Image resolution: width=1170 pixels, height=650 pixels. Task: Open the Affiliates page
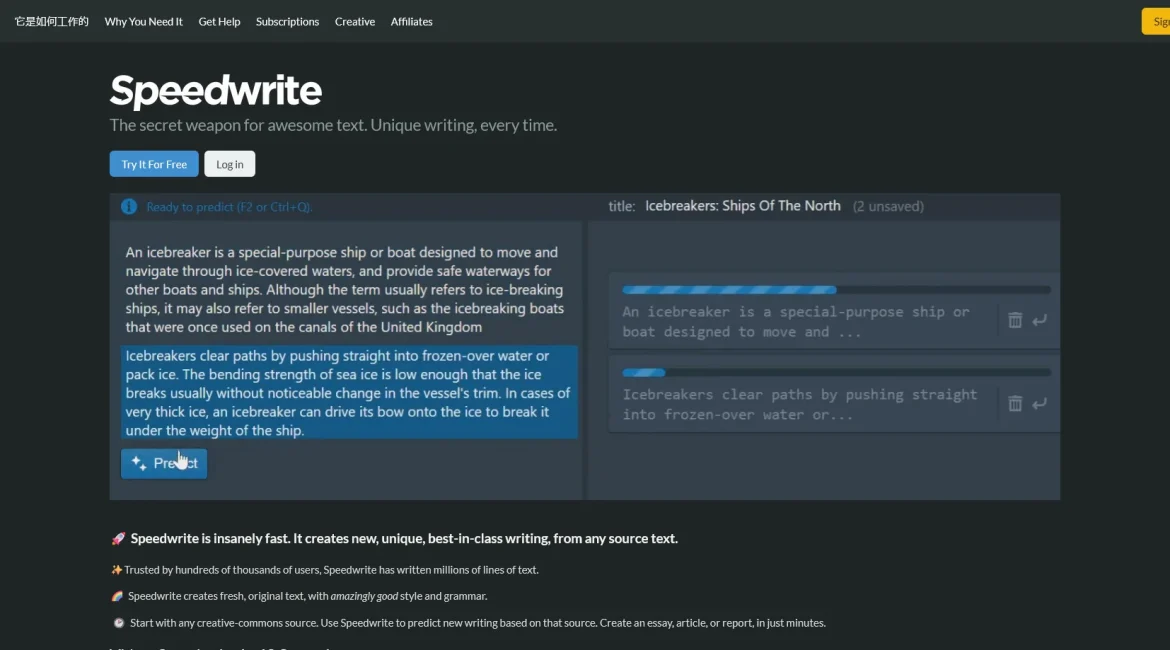tap(411, 22)
